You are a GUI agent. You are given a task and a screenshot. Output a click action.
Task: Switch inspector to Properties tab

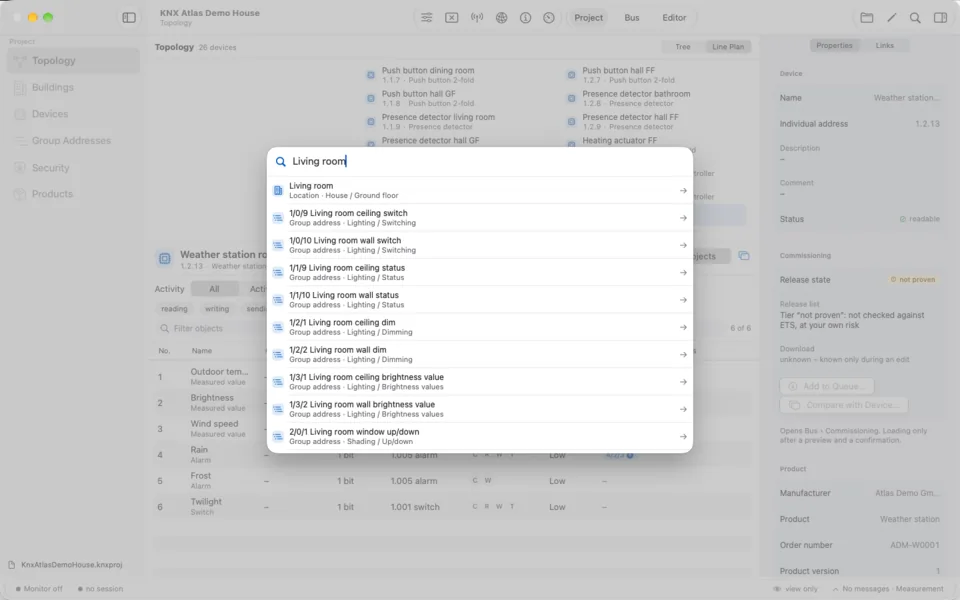[x=834, y=45]
